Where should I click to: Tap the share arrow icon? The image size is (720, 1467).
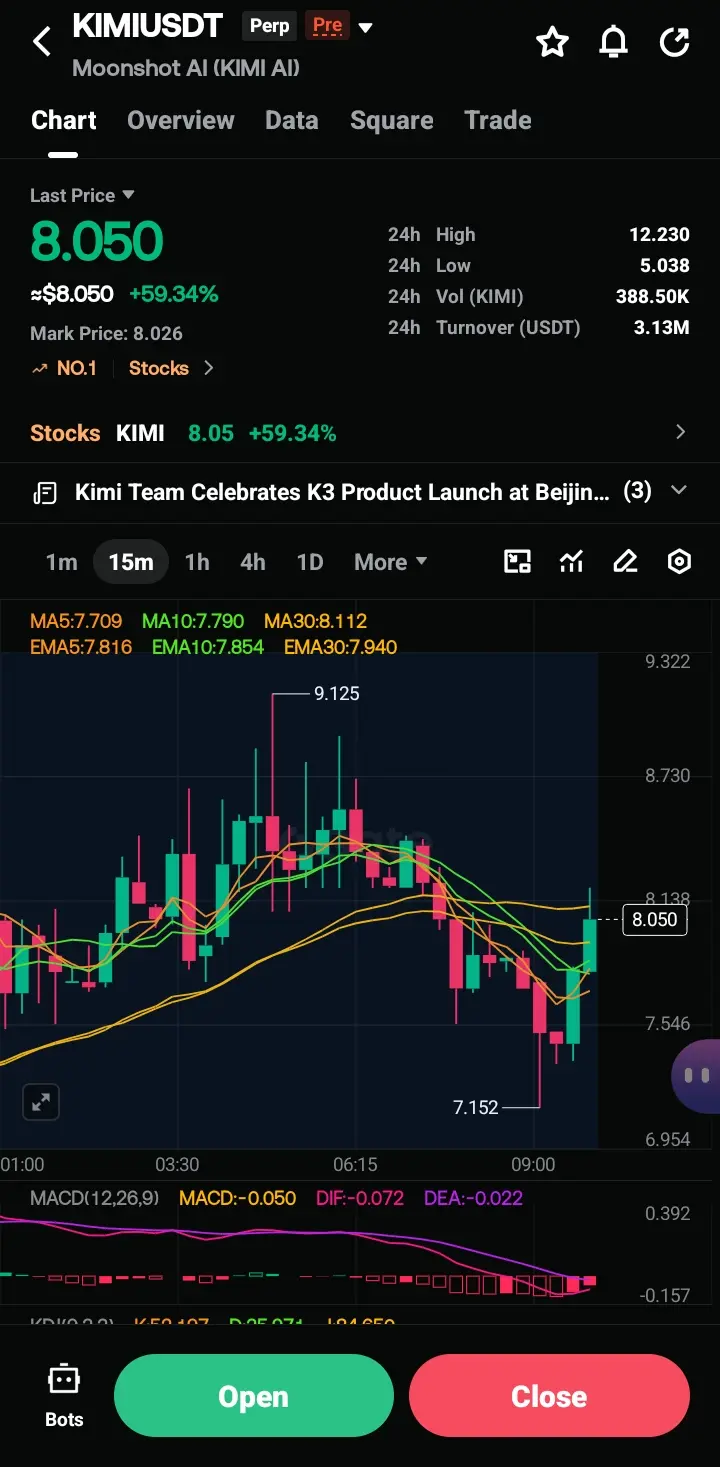675,42
